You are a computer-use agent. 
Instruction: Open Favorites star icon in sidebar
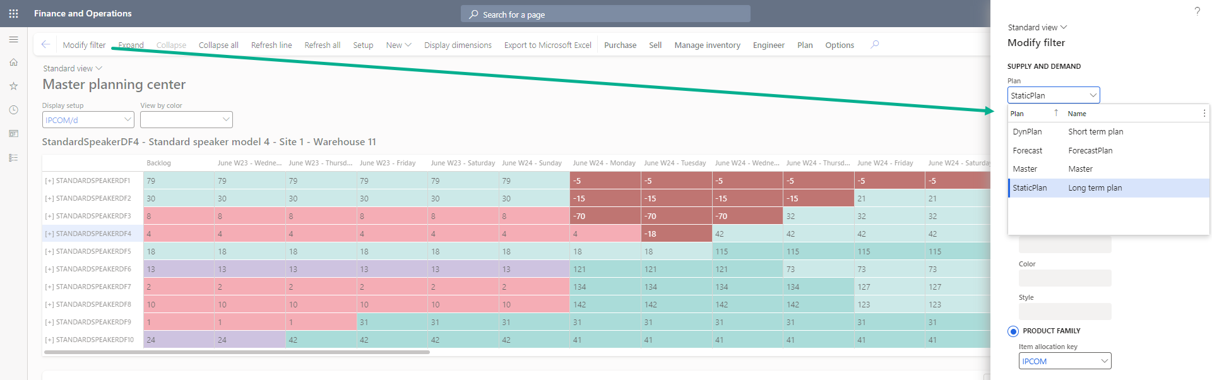tap(13, 86)
